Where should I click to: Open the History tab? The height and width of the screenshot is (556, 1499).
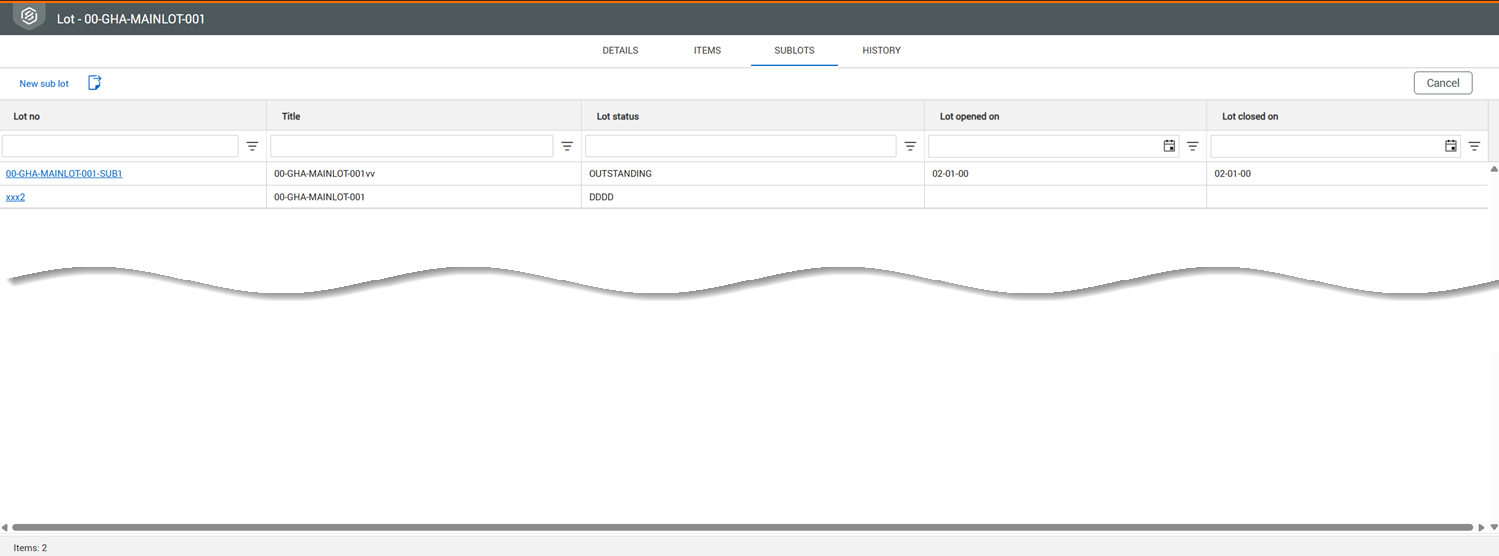coord(881,50)
